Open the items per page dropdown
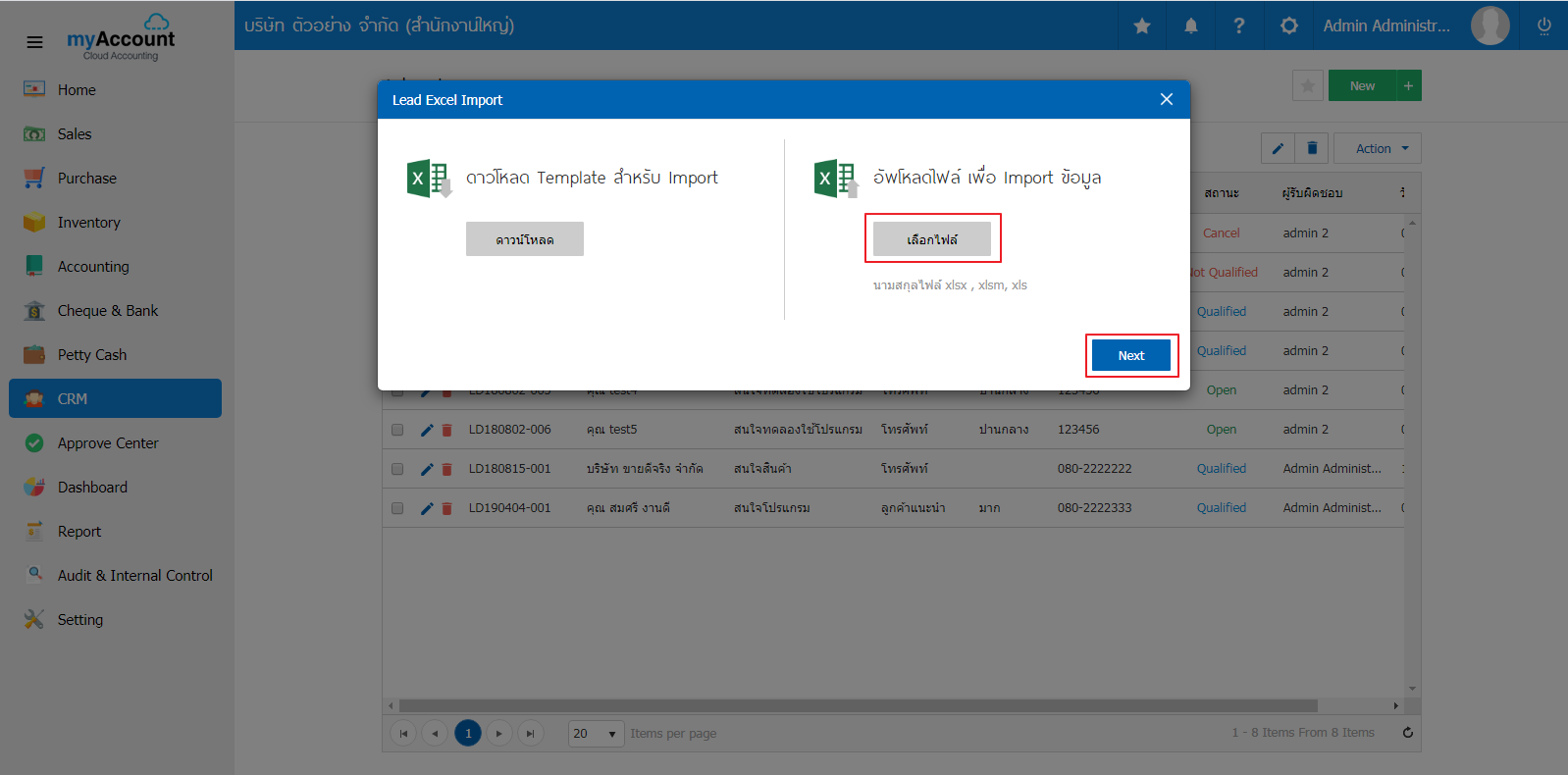 597,733
